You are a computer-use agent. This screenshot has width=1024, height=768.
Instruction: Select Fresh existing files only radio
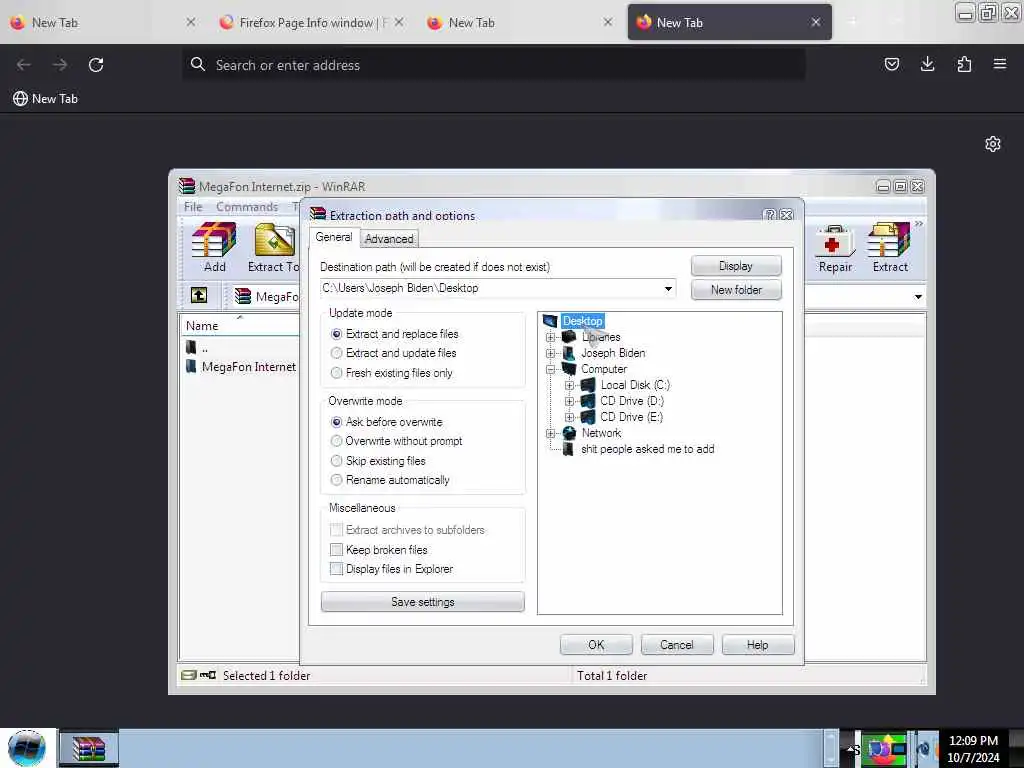(x=336, y=373)
